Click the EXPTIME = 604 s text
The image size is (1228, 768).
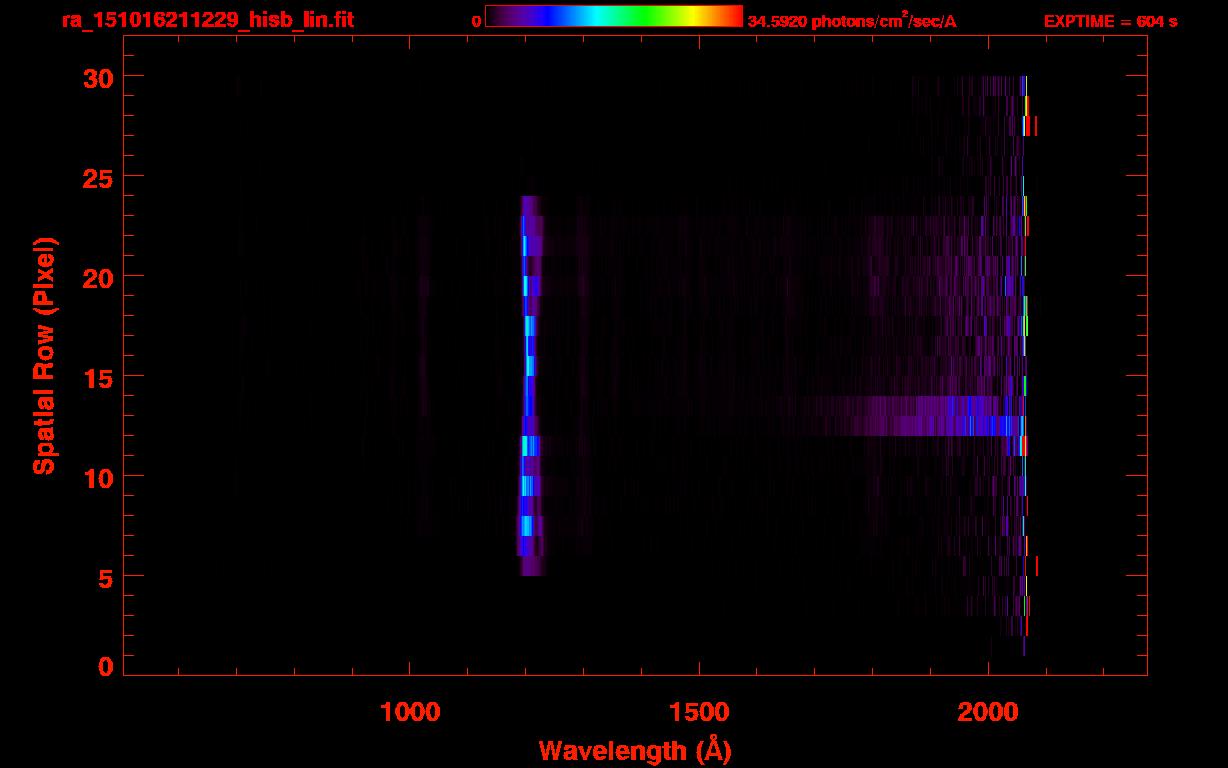click(x=1111, y=21)
